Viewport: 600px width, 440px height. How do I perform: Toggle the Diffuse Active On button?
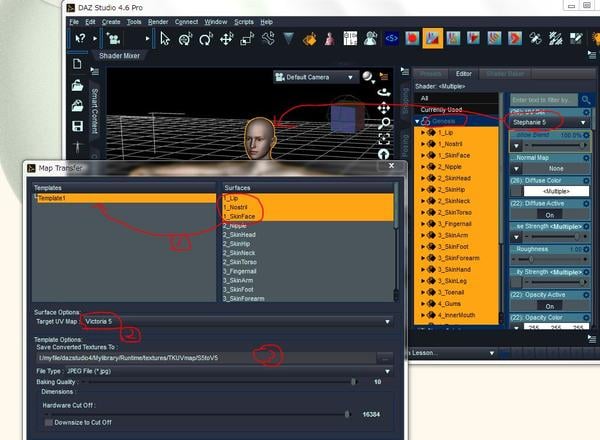click(549, 215)
